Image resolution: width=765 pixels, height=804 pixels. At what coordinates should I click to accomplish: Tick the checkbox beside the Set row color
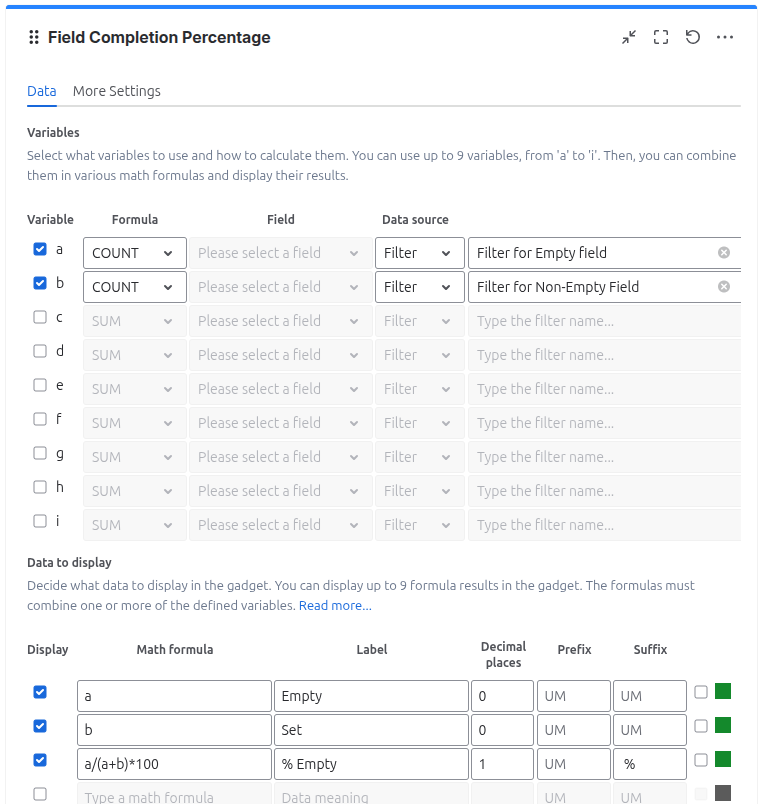coord(701,726)
